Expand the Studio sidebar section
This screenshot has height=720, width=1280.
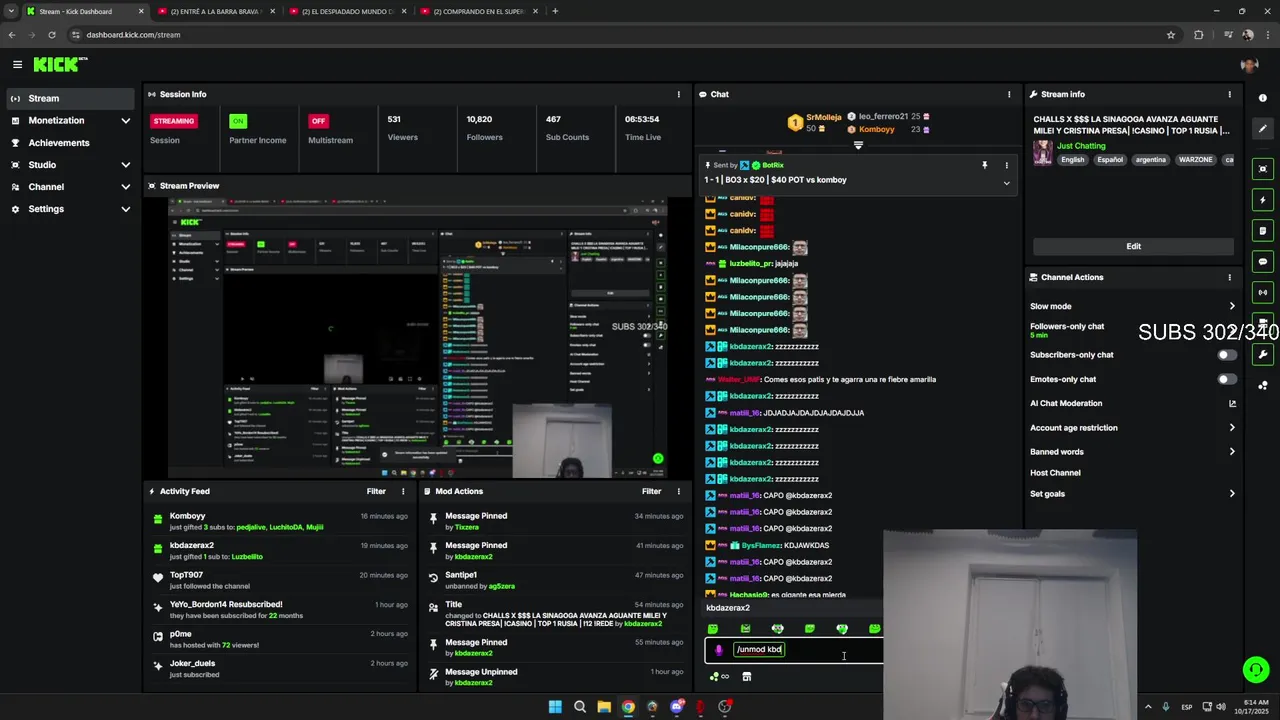(x=125, y=165)
